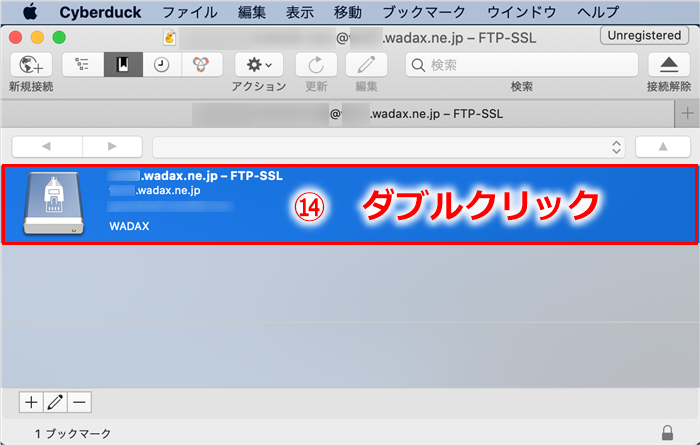Open the 表示 menu

[x=300, y=12]
